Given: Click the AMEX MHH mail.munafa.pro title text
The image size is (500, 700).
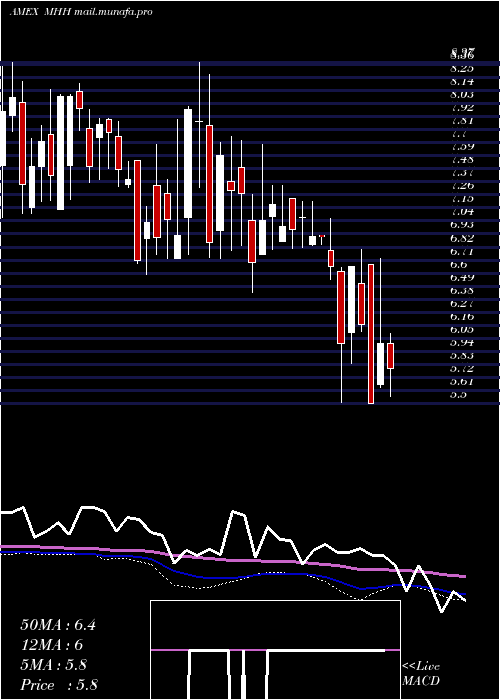Looking at the screenshot, I should (x=81, y=12).
